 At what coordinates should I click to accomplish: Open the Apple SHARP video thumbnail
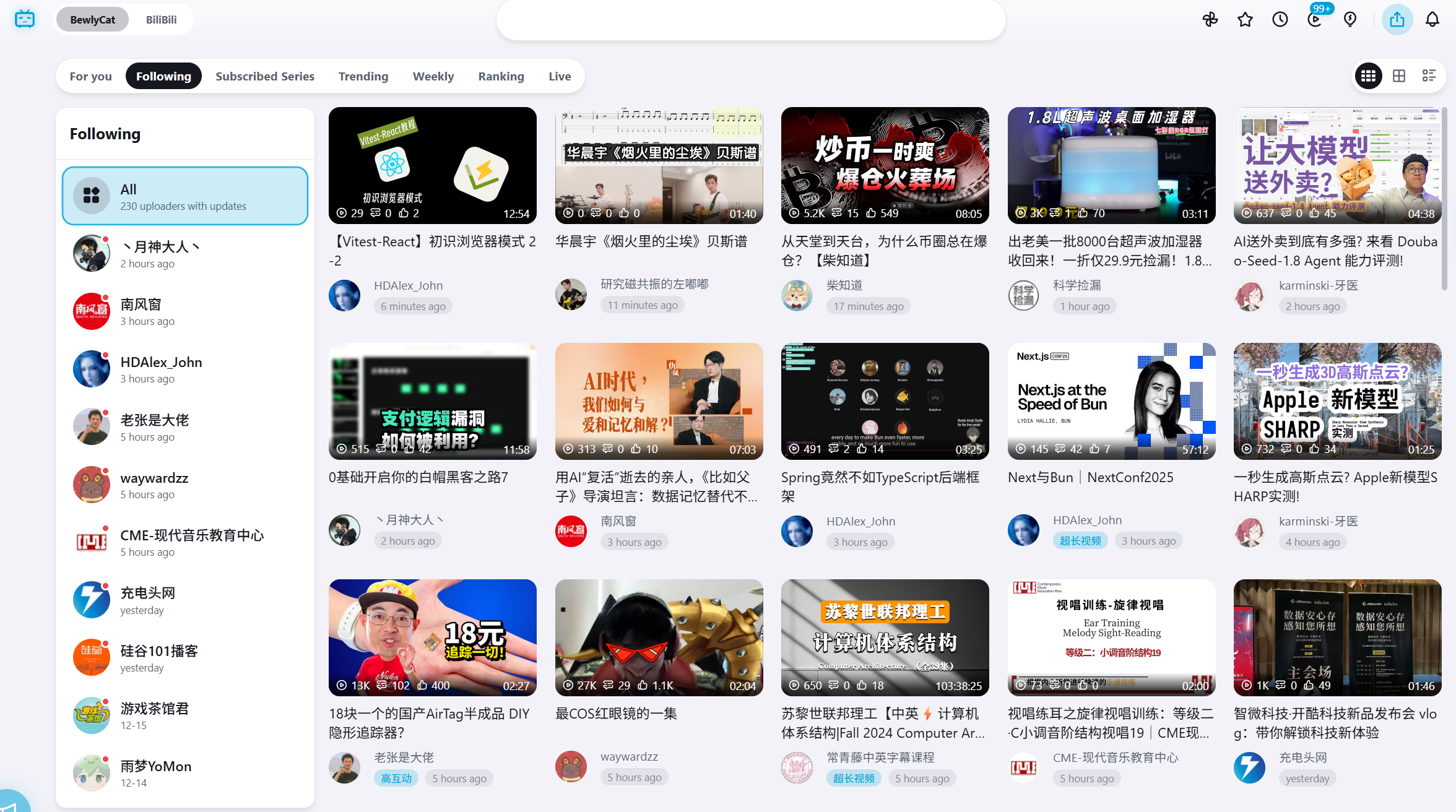1337,401
